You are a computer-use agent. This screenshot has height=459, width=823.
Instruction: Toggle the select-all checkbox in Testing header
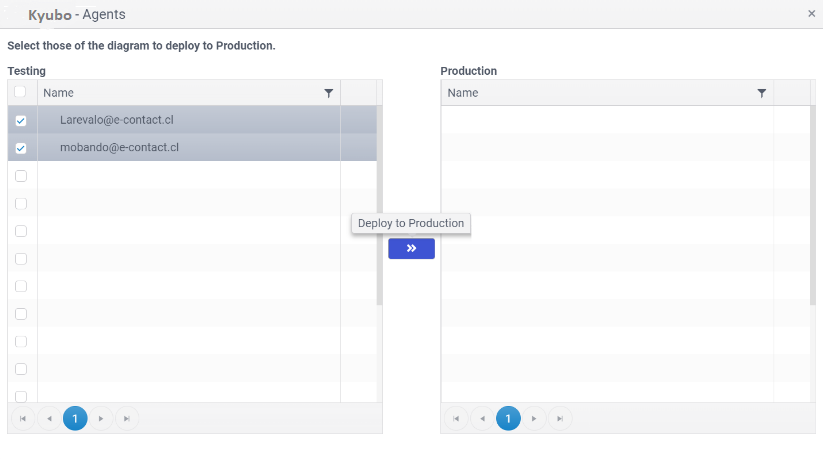(21, 92)
